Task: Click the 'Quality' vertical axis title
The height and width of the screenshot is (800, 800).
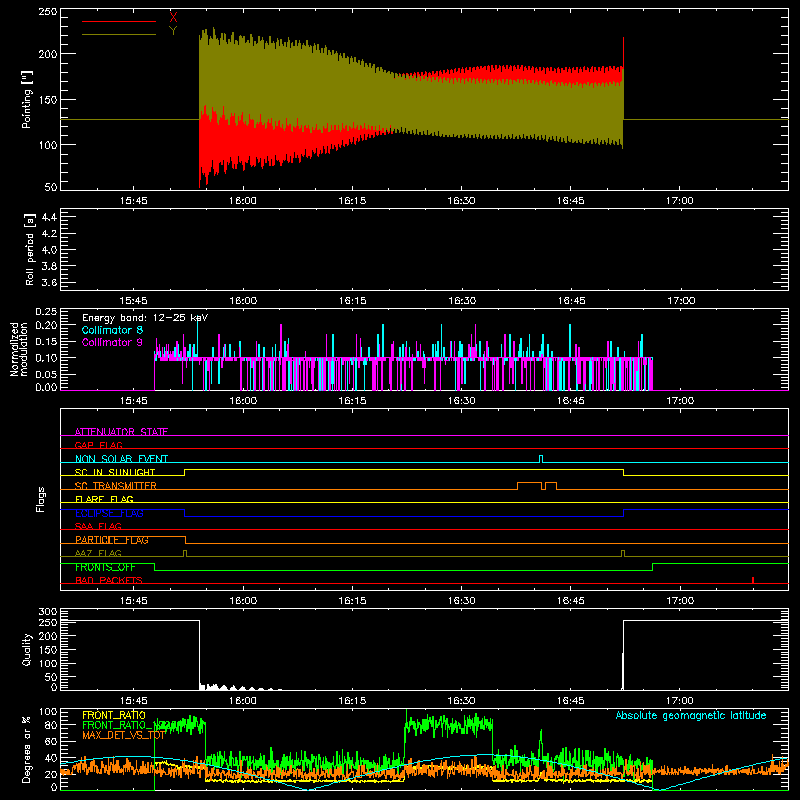Action: pos(27,649)
